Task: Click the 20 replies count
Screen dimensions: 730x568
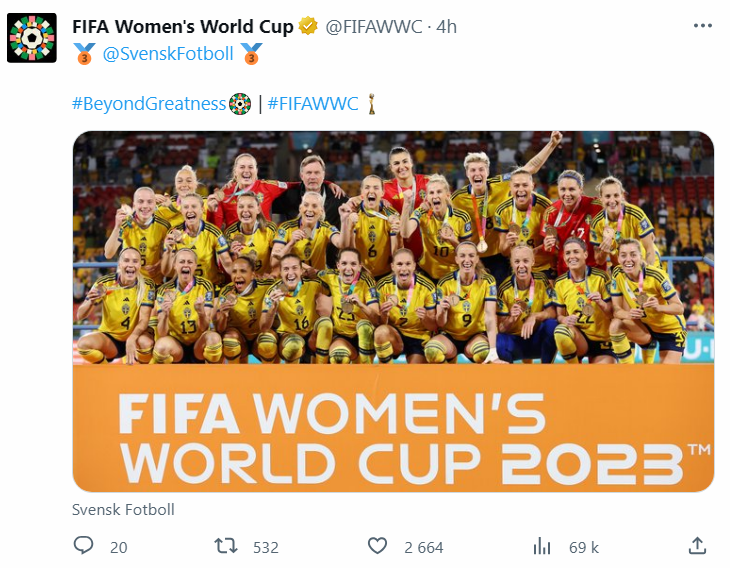Action: [118, 547]
